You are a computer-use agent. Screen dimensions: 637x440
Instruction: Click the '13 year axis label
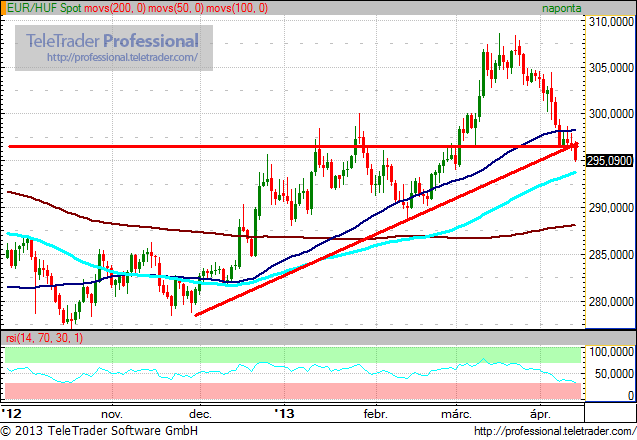[284, 414]
